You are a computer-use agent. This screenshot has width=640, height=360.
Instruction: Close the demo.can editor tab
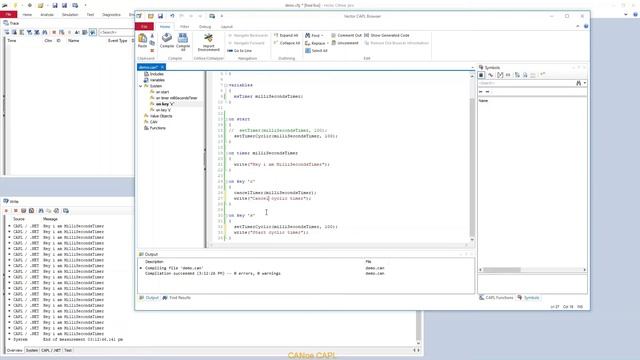click(162, 67)
